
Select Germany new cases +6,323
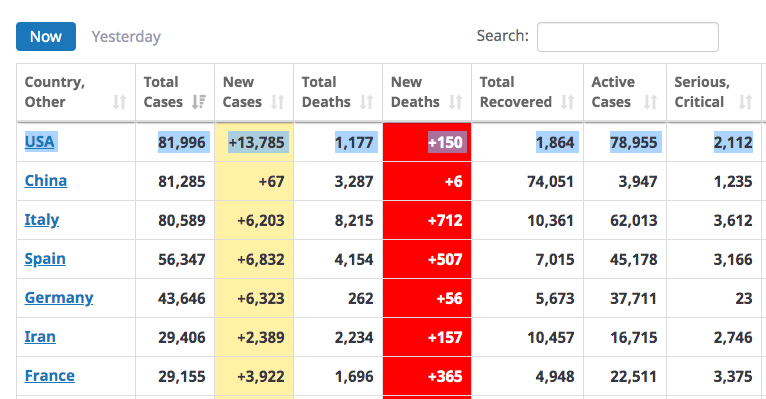click(x=261, y=298)
